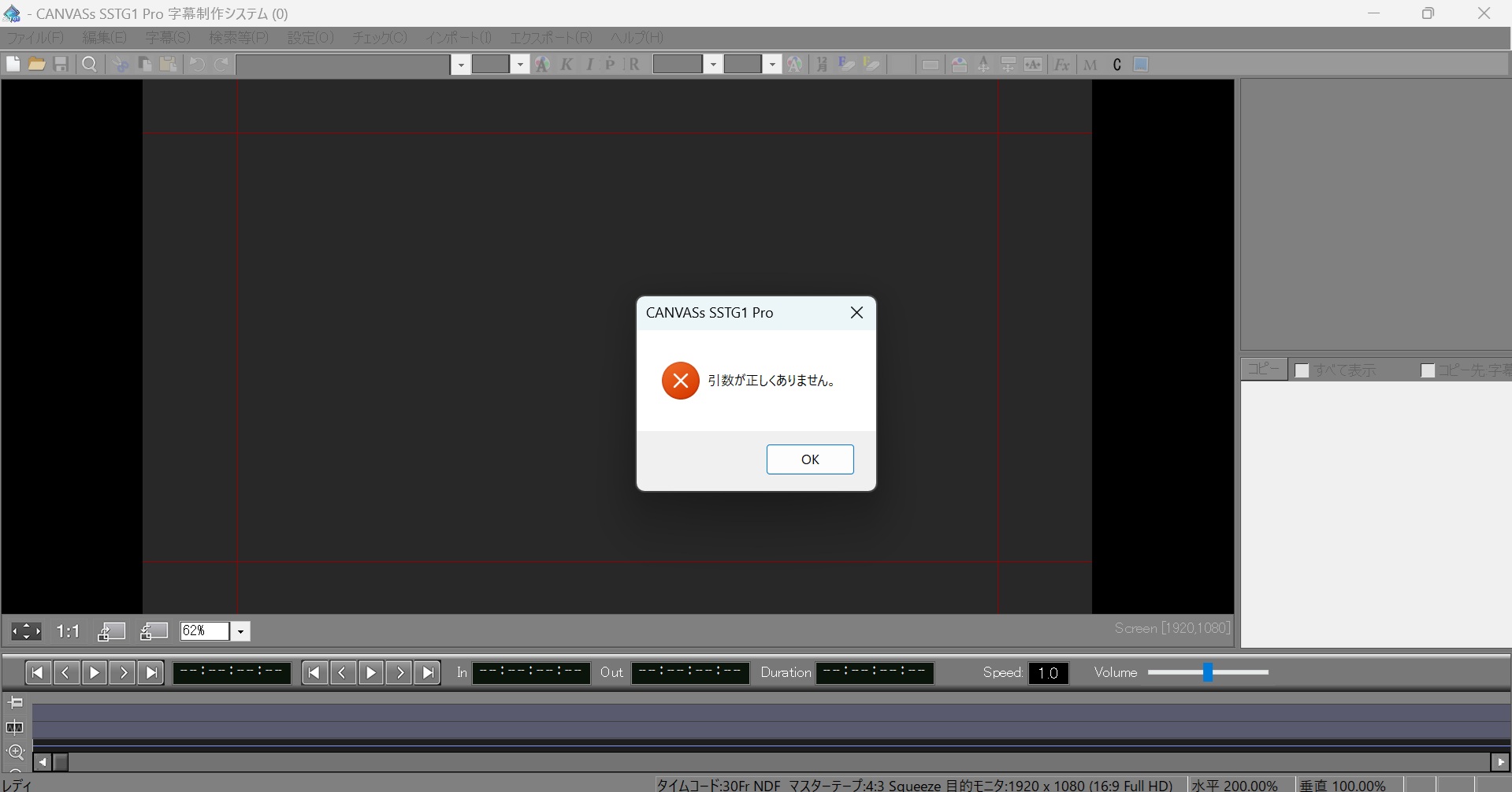Open the エクスポート(R) menu
Image resolution: width=1512 pixels, height=792 pixels.
(x=550, y=38)
